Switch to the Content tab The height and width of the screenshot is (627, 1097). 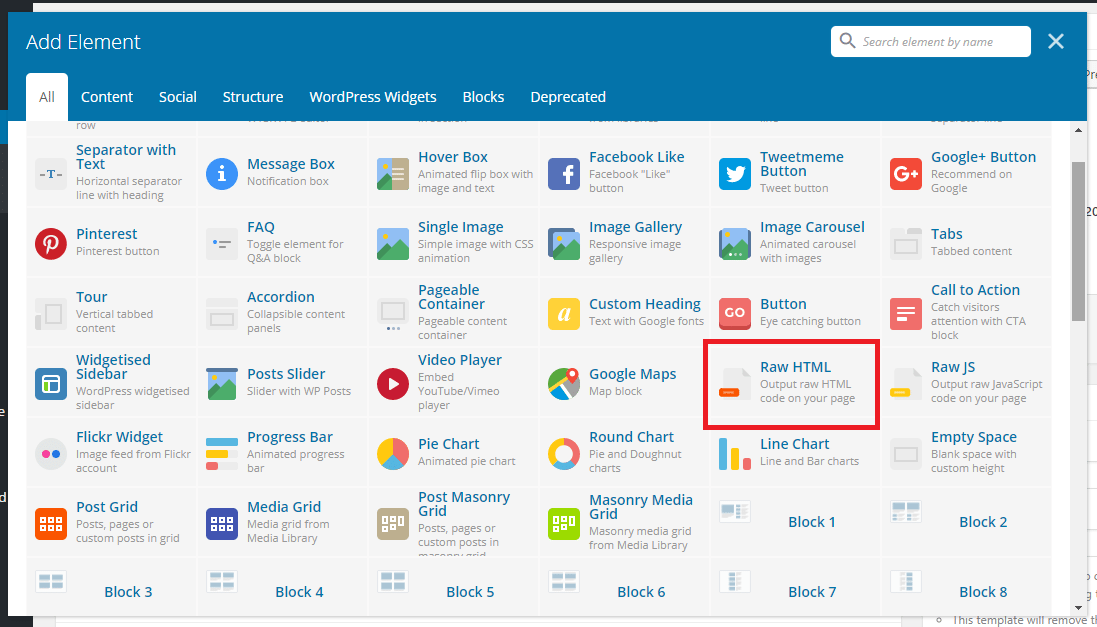click(x=107, y=97)
